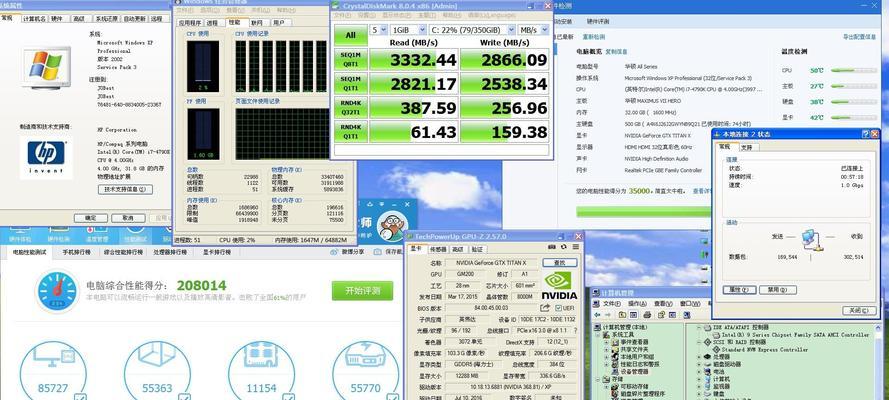The height and width of the screenshot is (400, 889).
Task: Click back arrow in Computer Management toolbar
Action: (x=598, y=314)
